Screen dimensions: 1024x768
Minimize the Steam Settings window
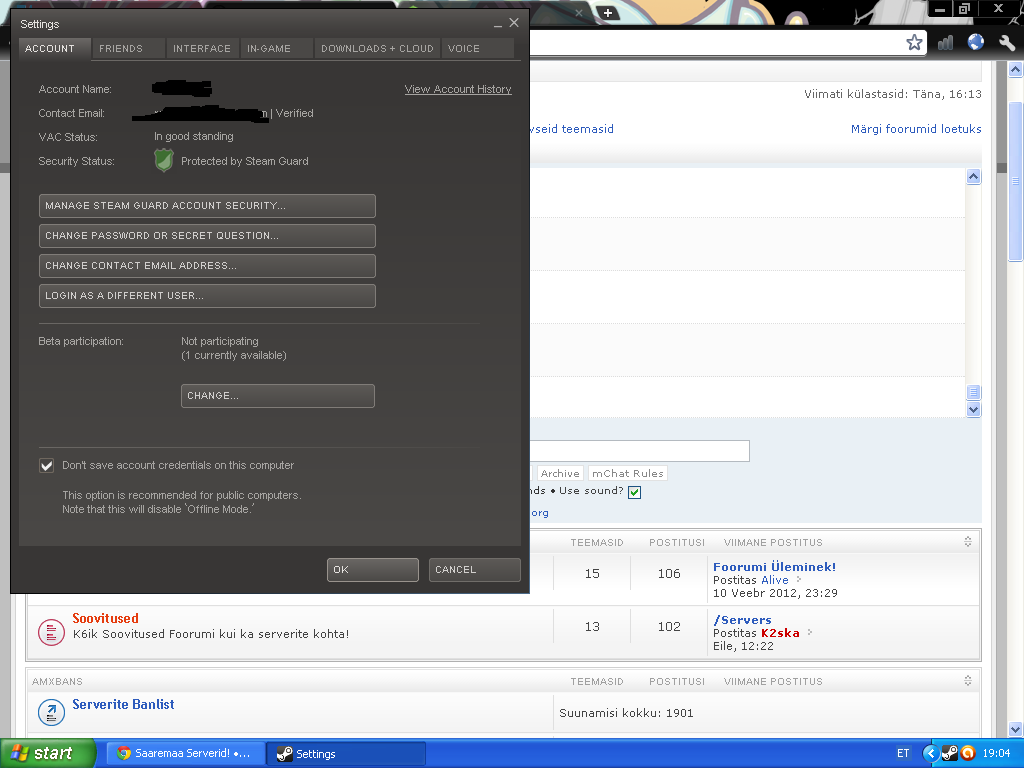click(x=498, y=24)
